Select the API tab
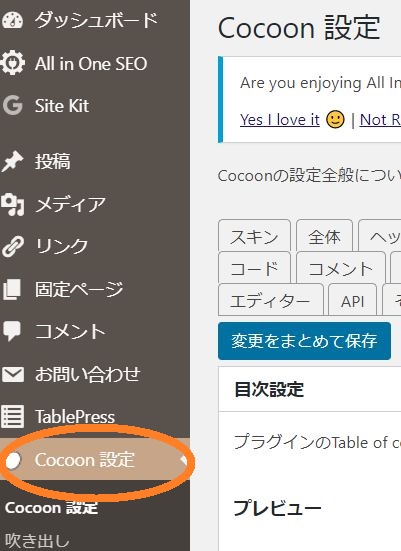Viewport: 401px width, 551px height. coord(353,300)
